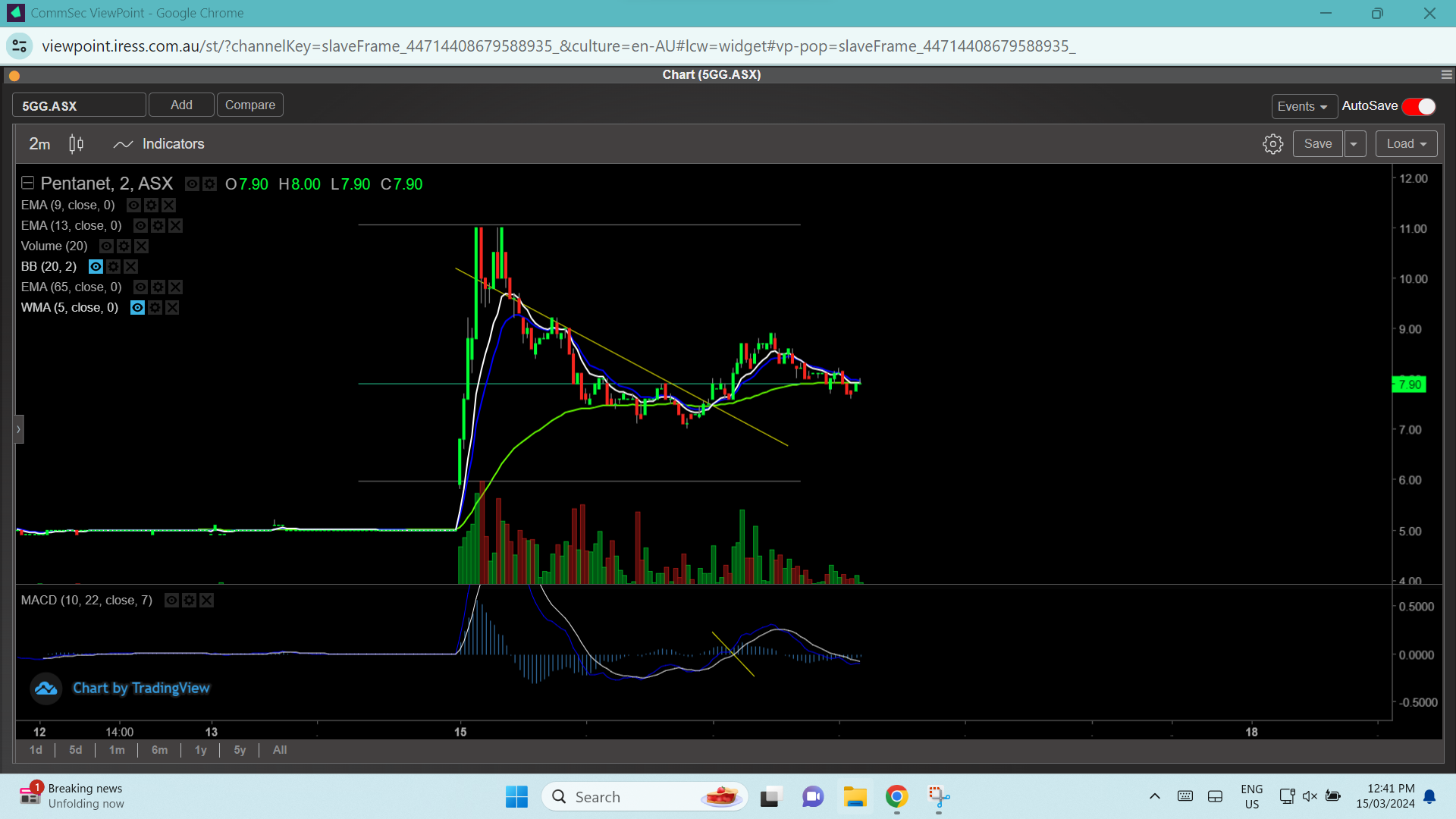Toggle visibility of MACD indicator

[x=171, y=601]
